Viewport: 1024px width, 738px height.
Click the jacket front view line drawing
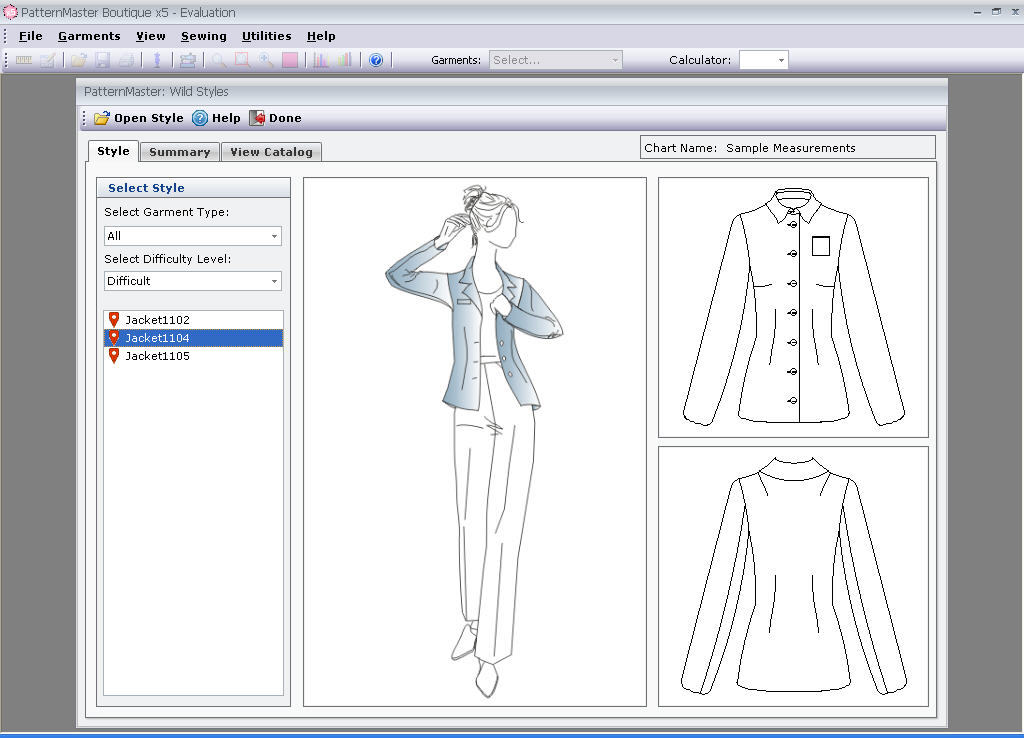coord(793,307)
